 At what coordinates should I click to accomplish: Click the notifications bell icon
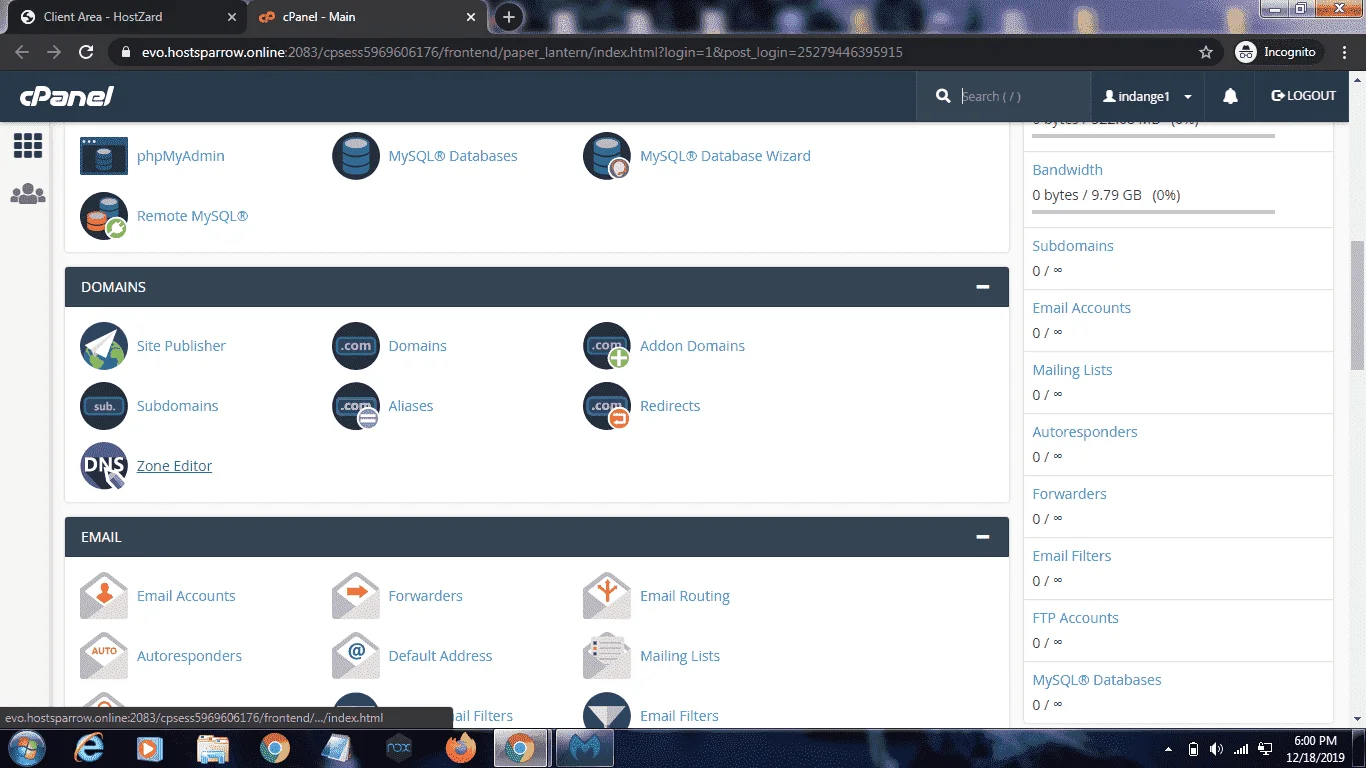(1231, 96)
